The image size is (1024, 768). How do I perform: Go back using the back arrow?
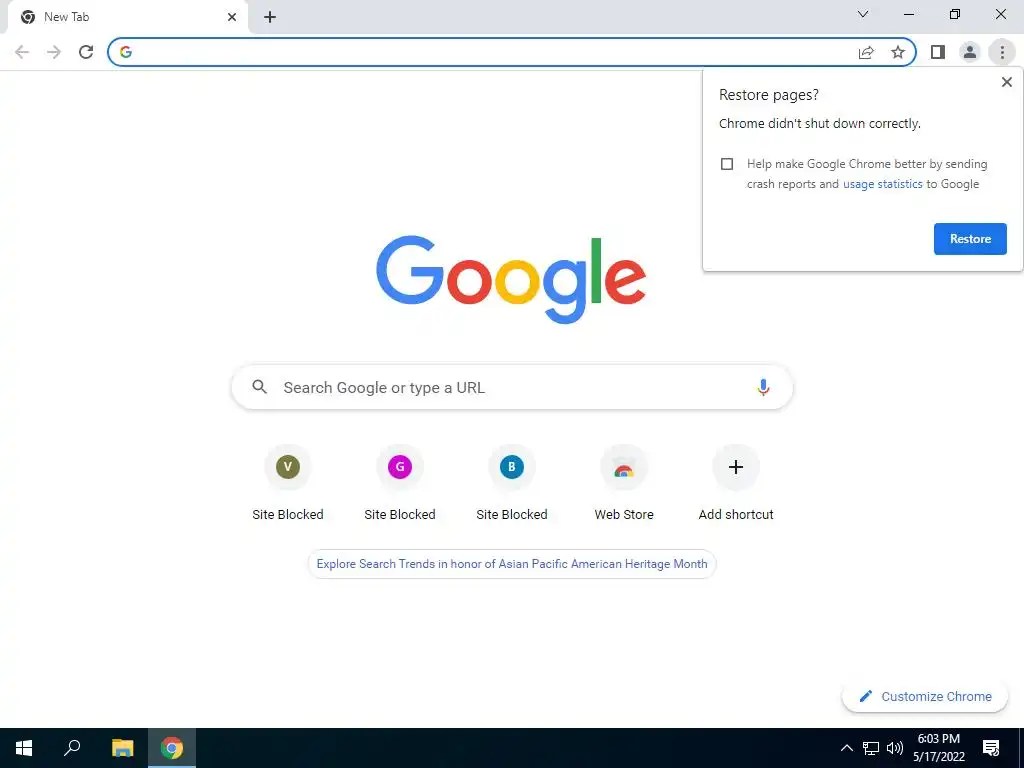22,52
